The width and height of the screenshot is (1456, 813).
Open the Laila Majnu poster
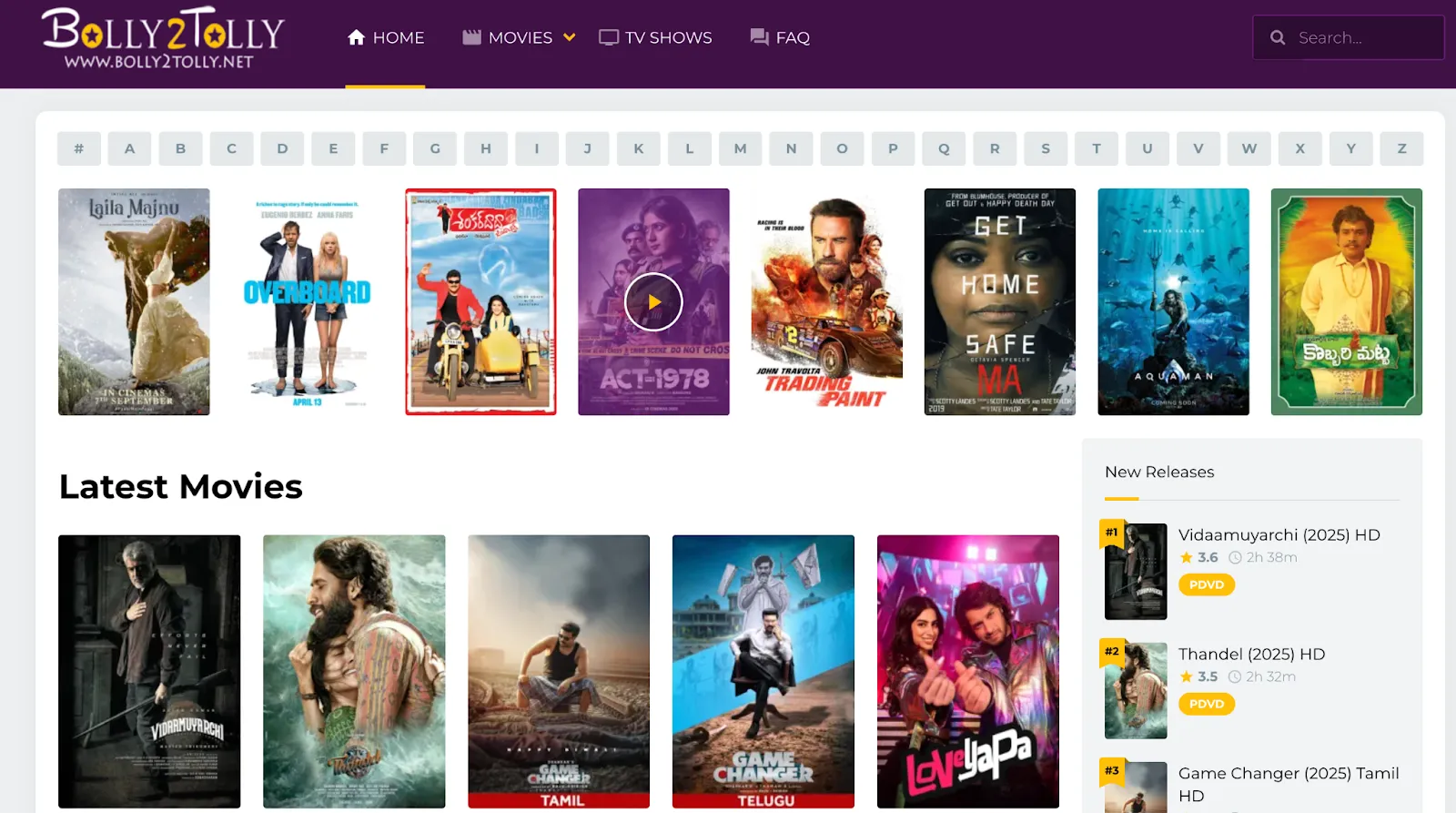pos(134,301)
